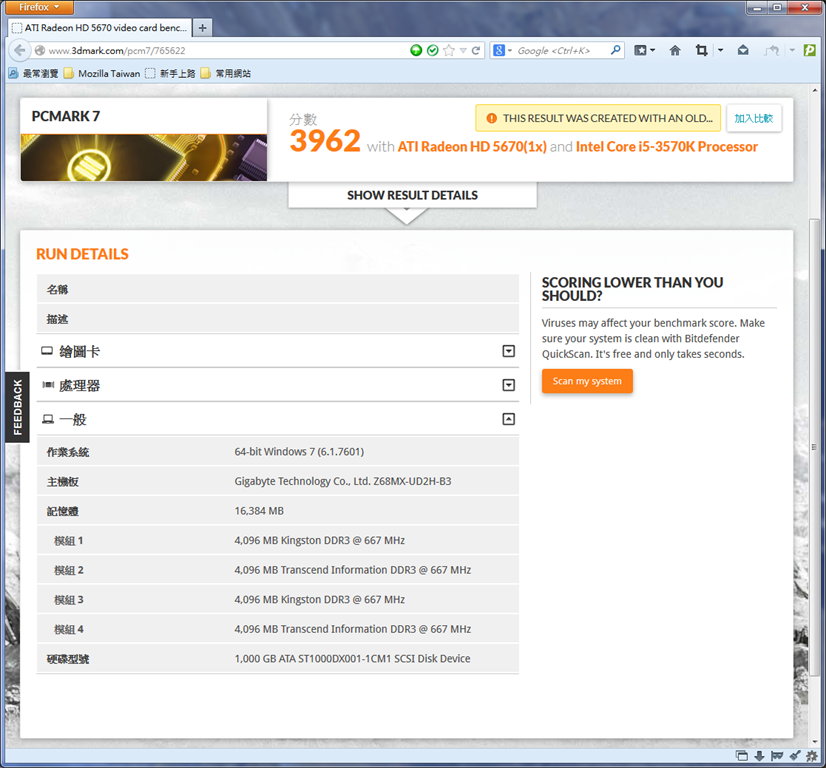The width and height of the screenshot is (826, 768).
Task: Open the address bar history dropdown arrow
Action: point(463,51)
